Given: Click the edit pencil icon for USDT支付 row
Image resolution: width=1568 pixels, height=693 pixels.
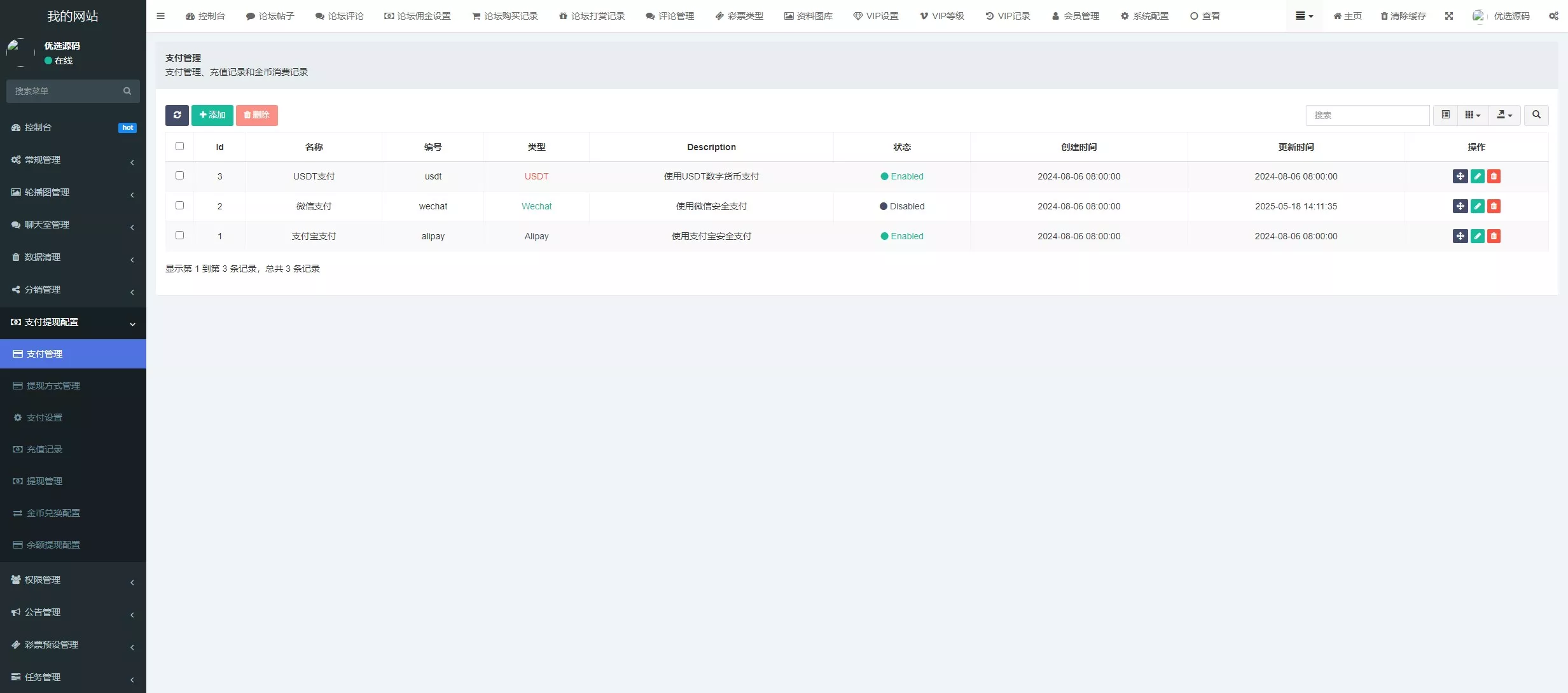Looking at the screenshot, I should click(x=1477, y=176).
